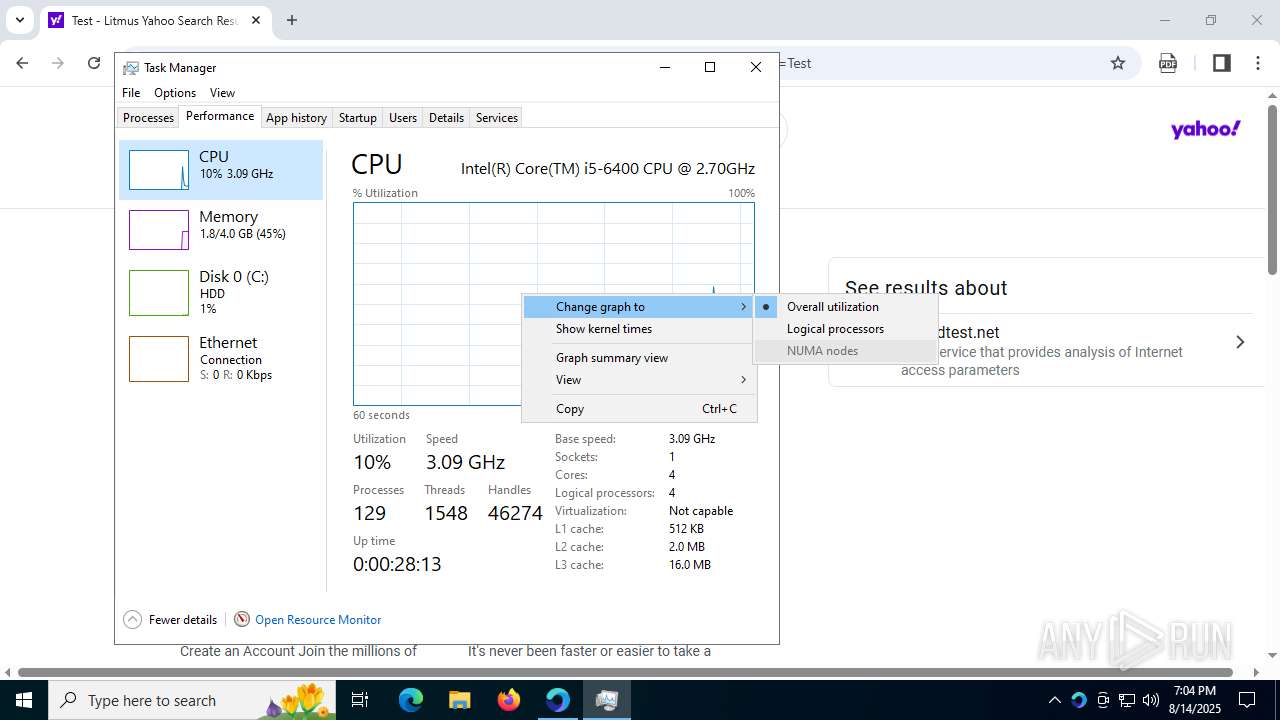The width and height of the screenshot is (1280, 720).
Task: Click the Resource Monitor gauge icon
Action: (x=241, y=619)
